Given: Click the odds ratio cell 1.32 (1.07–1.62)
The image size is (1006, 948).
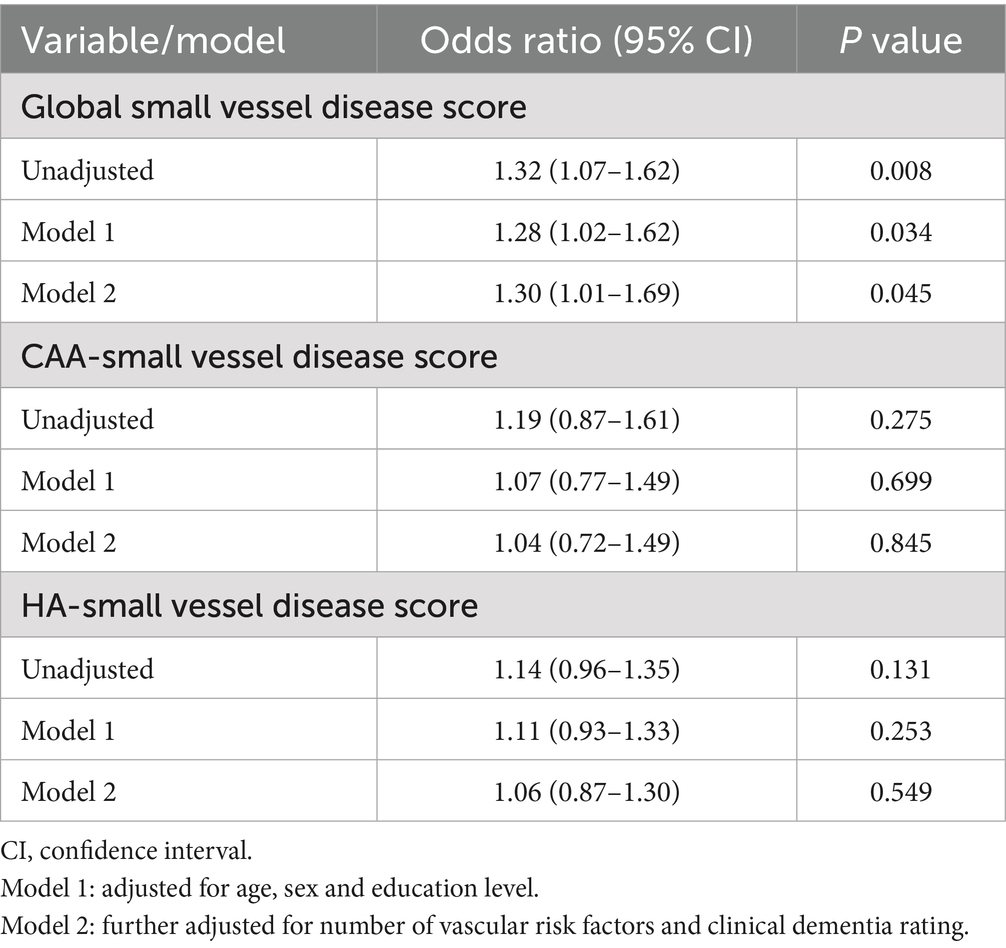Looking at the screenshot, I should pyautogui.click(x=586, y=170).
